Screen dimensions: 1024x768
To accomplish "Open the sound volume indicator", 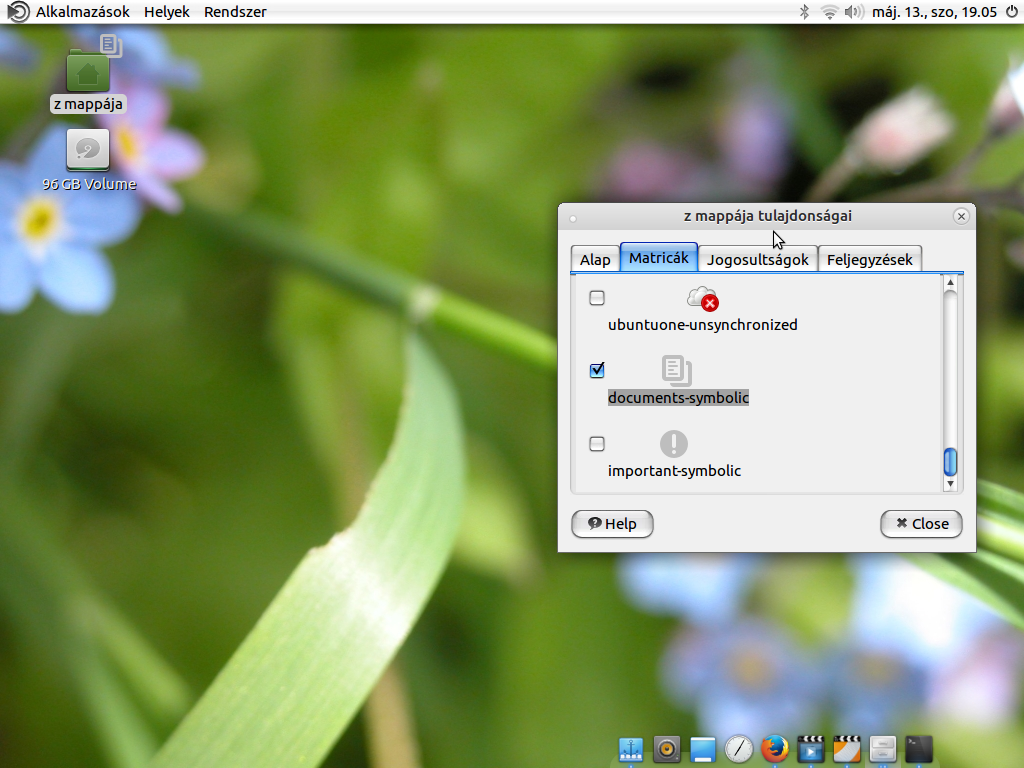I will [854, 12].
